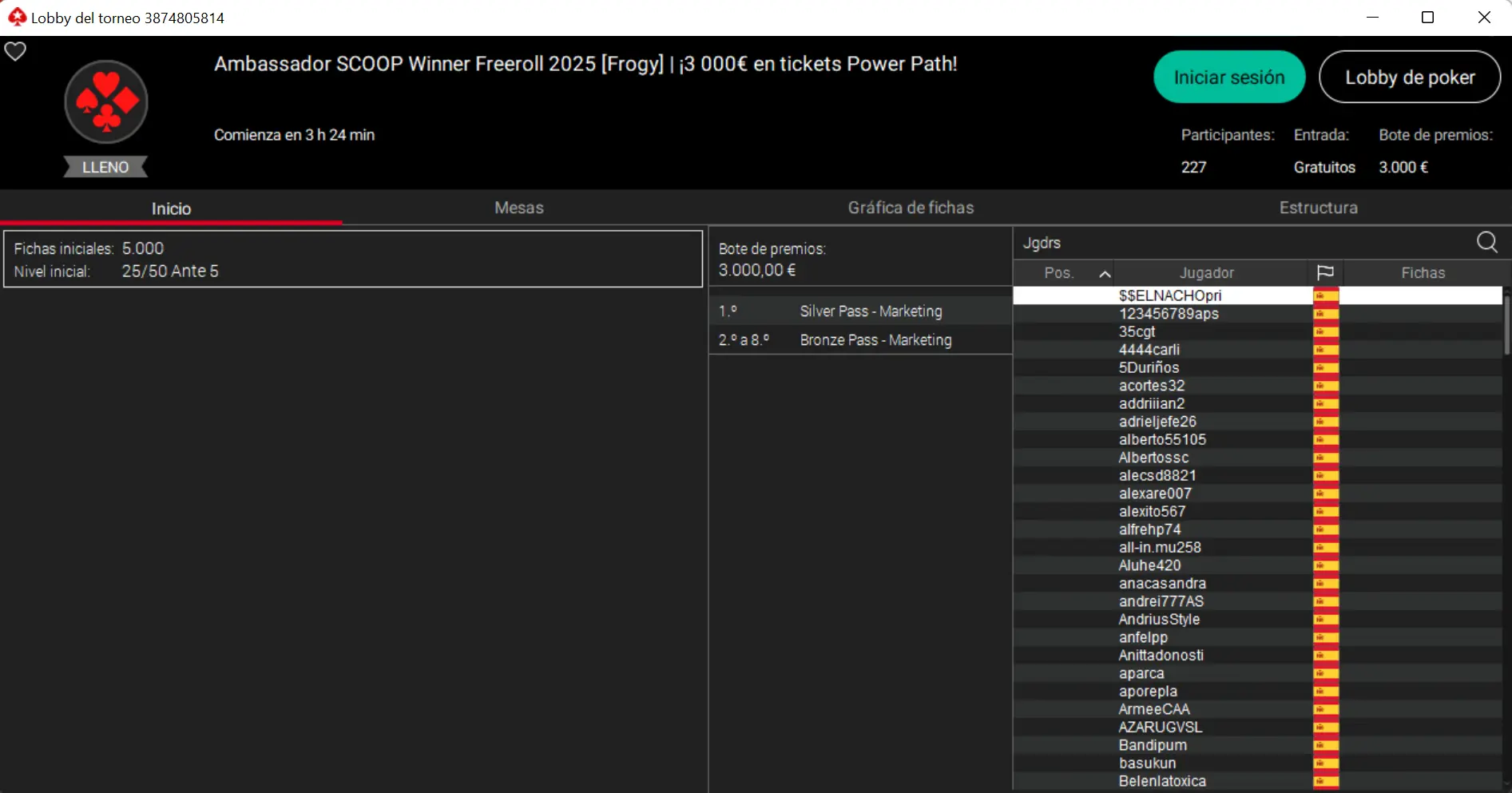Select player acortes32
Screen dimensions: 1512x793
pyautogui.click(x=1257, y=386)
